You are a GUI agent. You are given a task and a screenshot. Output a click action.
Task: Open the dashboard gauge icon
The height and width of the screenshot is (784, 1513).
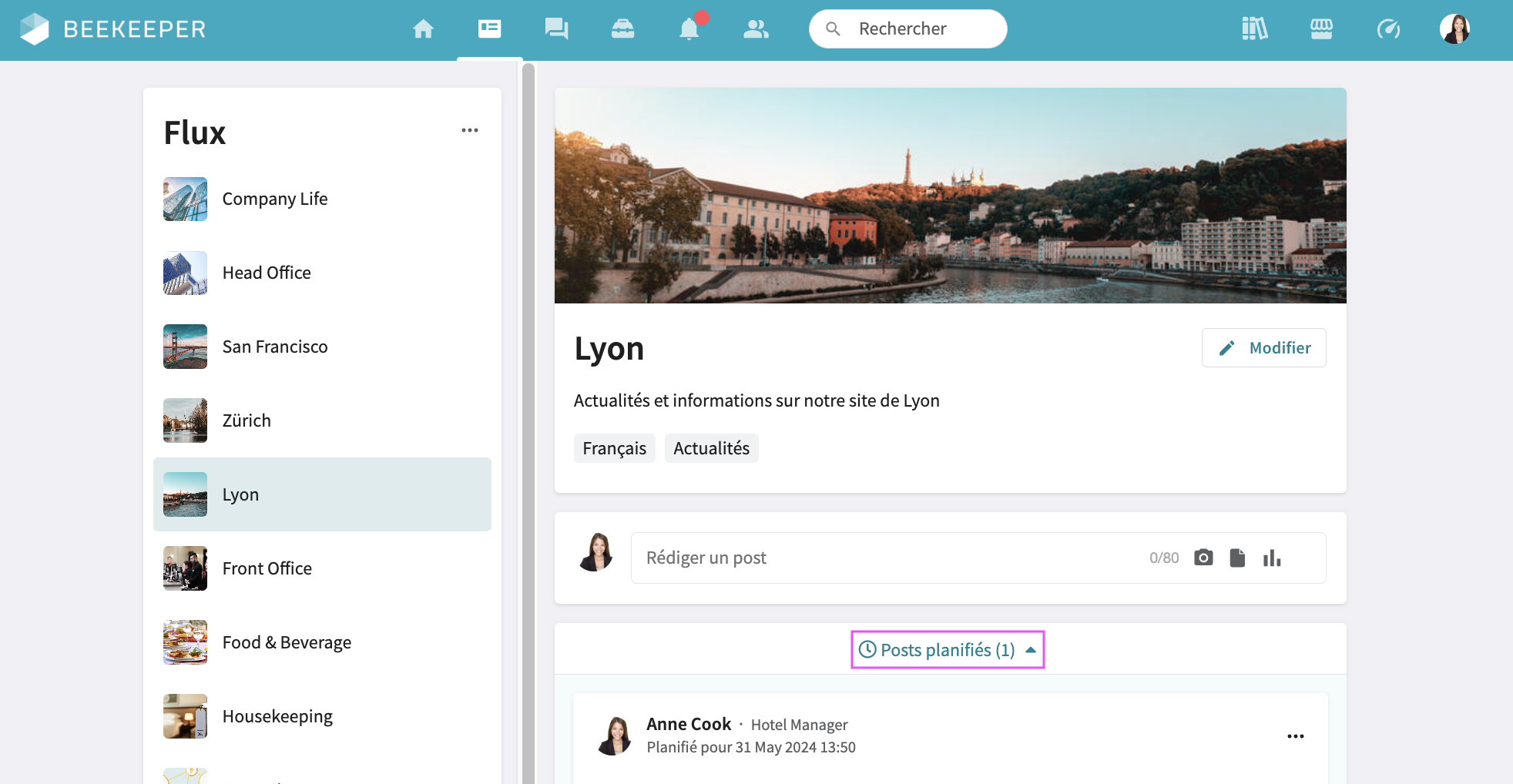click(x=1388, y=29)
